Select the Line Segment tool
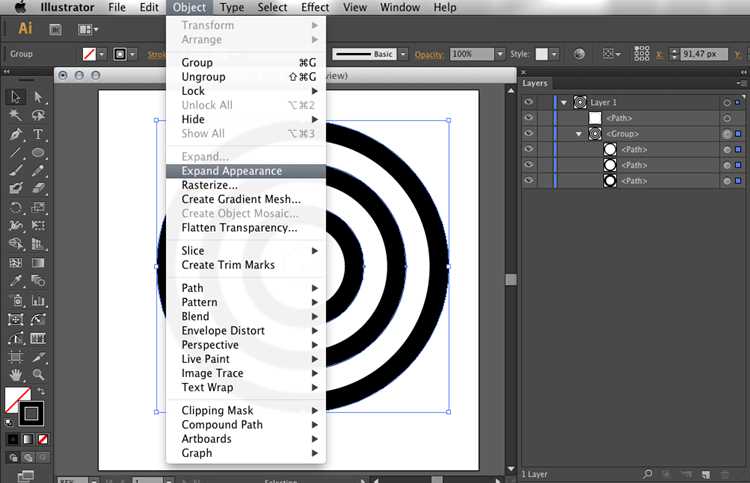Viewport: 750px width, 483px height. (x=16, y=153)
